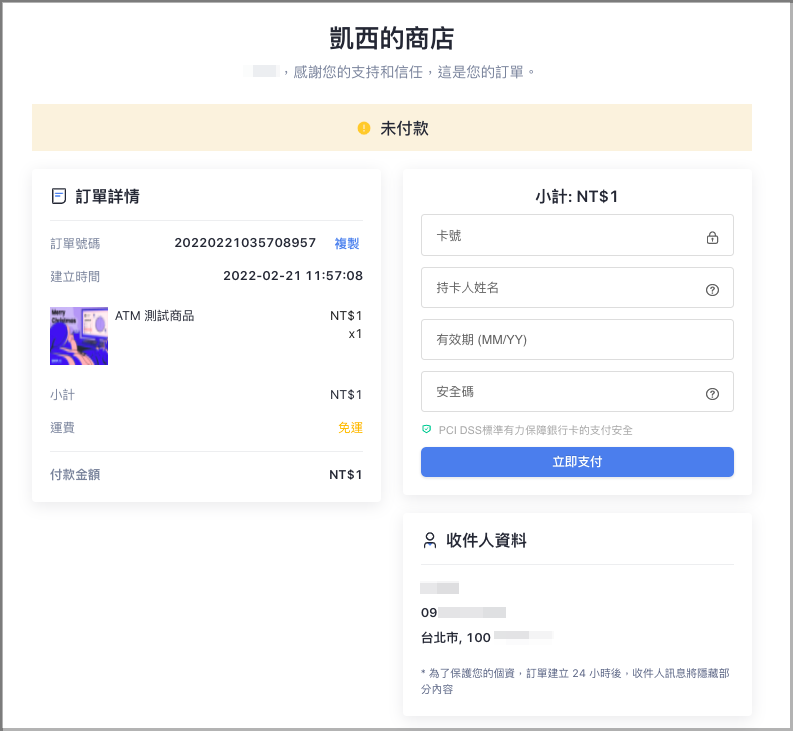Focus the 卡號 card number field

click(x=577, y=235)
